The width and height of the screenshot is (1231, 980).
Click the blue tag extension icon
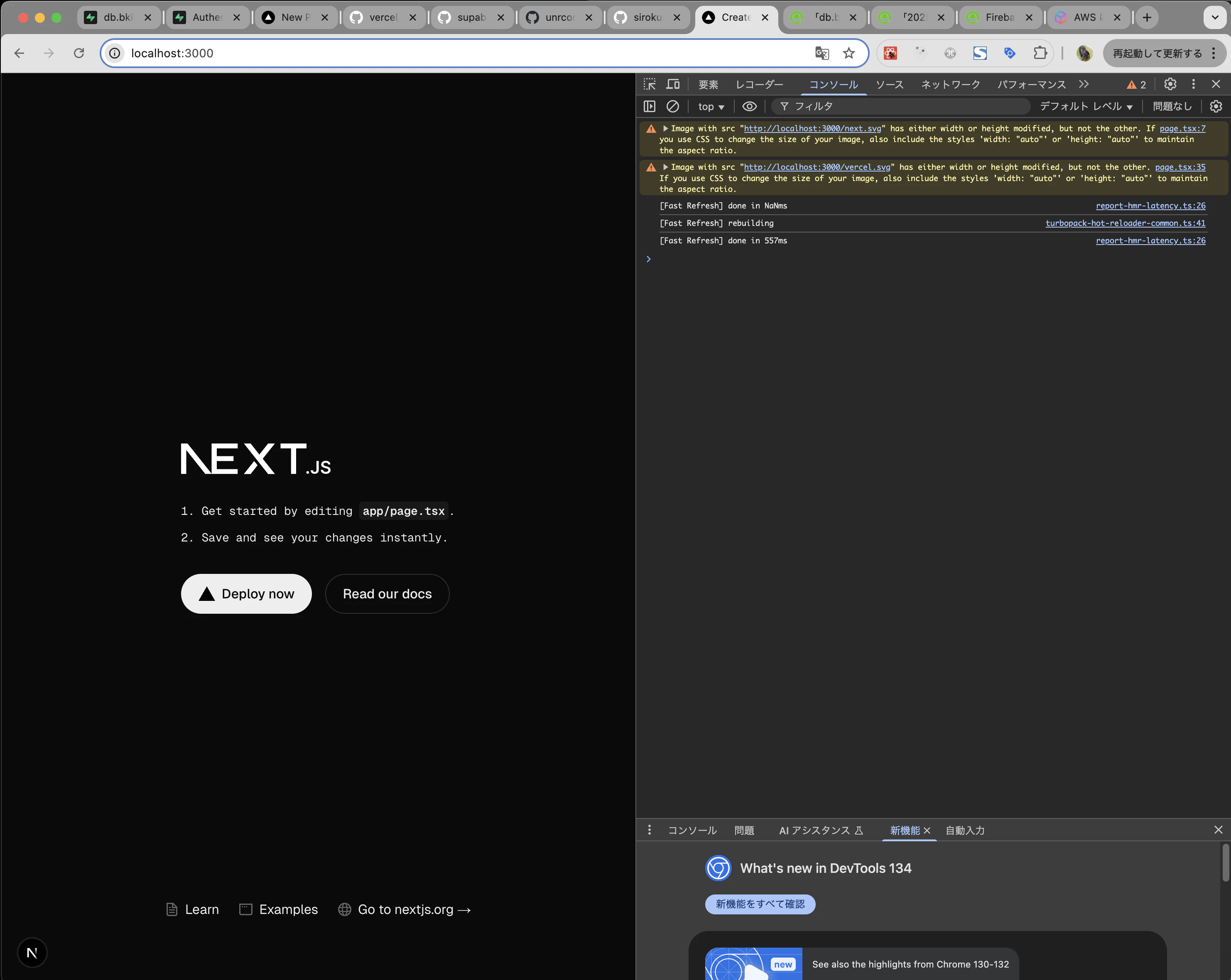coord(1010,53)
